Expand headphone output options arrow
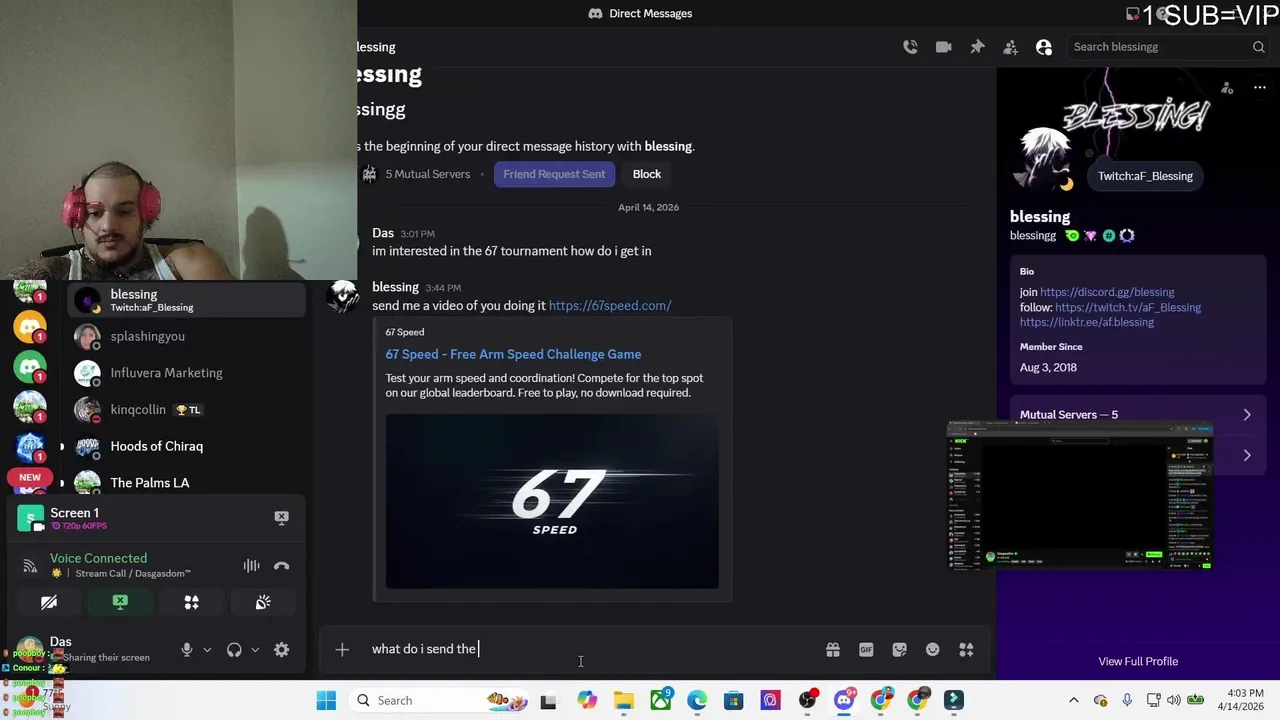This screenshot has width=1280, height=720. pos(255,650)
